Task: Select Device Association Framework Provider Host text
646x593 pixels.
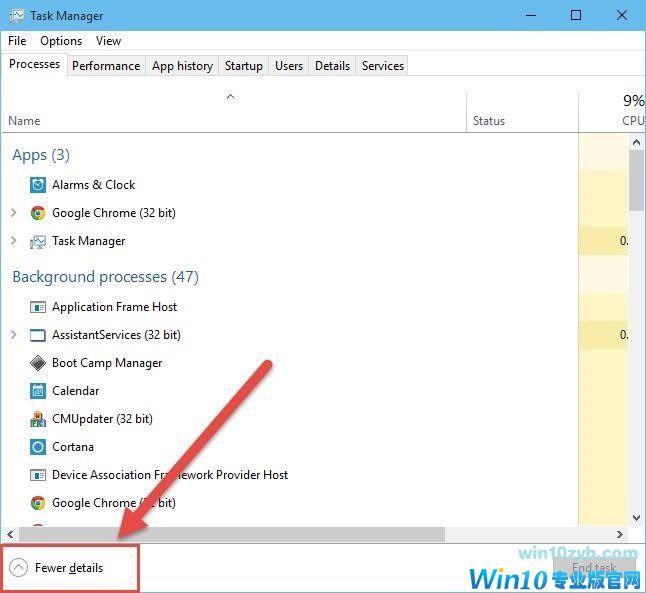Action: pyautogui.click(x=170, y=475)
